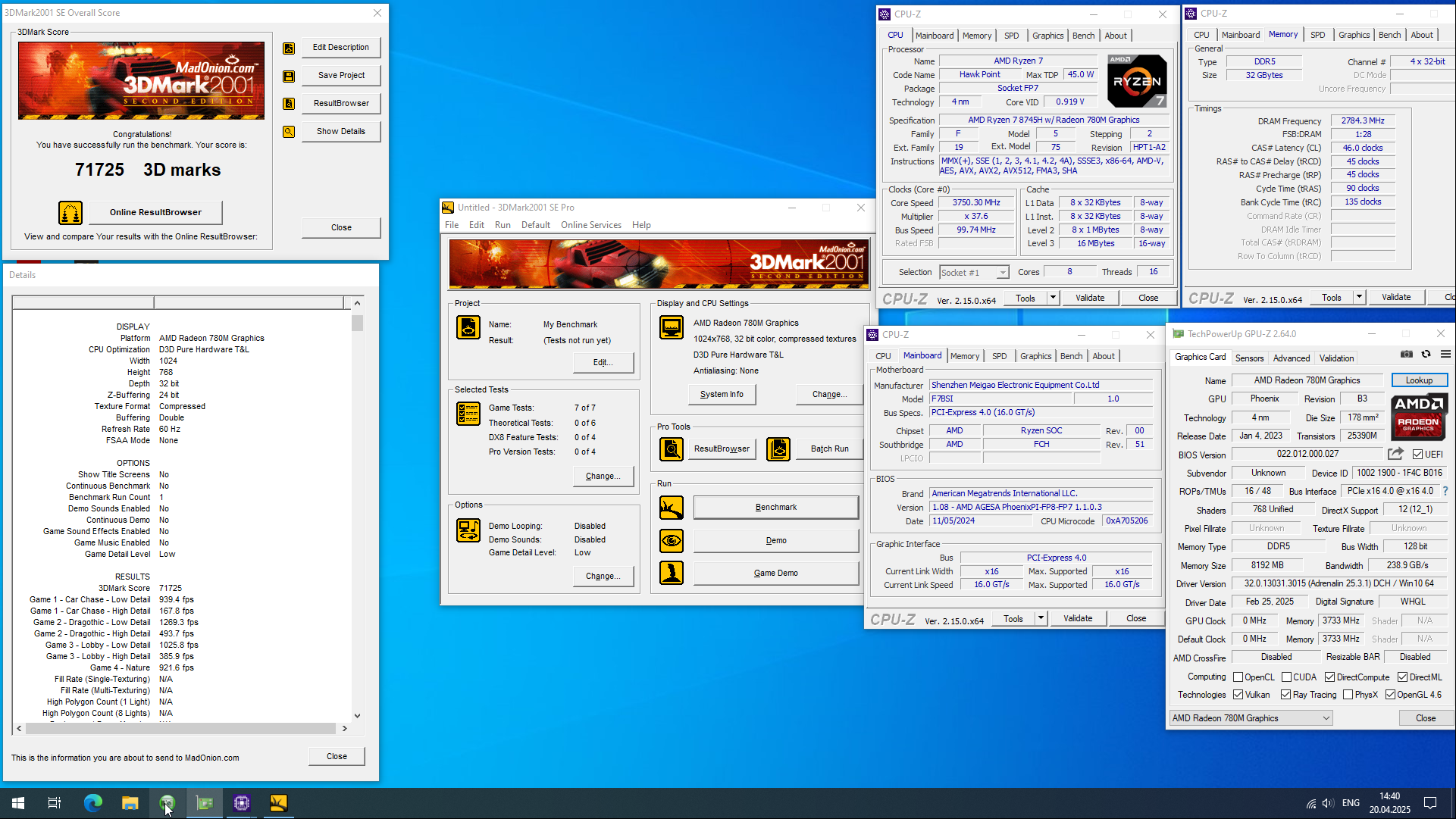Image resolution: width=1456 pixels, height=819 pixels.
Task: Take GPU-Z screenshot with camera icon
Action: click(x=1407, y=355)
